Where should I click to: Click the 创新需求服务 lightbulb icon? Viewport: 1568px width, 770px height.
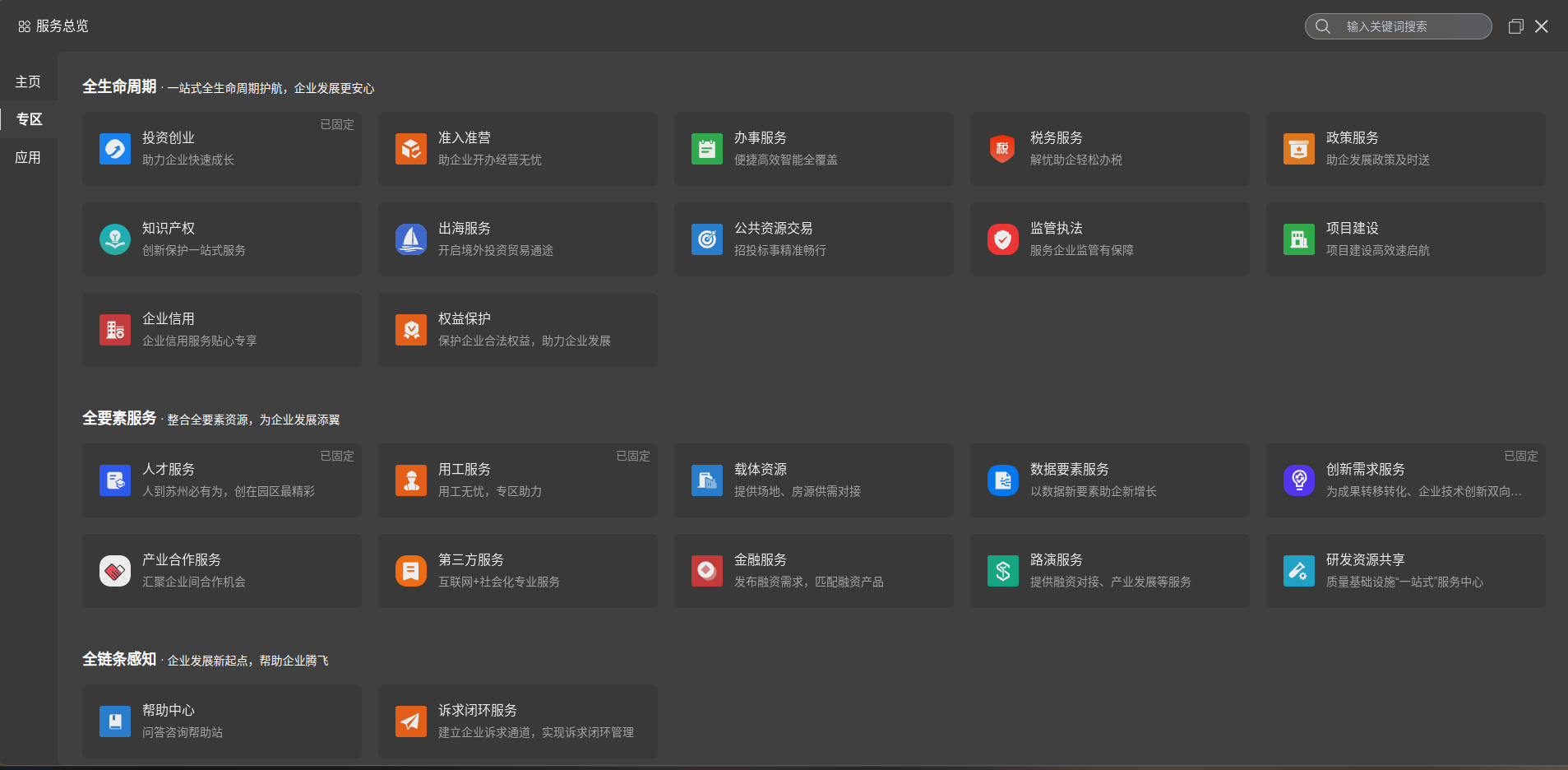click(1299, 480)
